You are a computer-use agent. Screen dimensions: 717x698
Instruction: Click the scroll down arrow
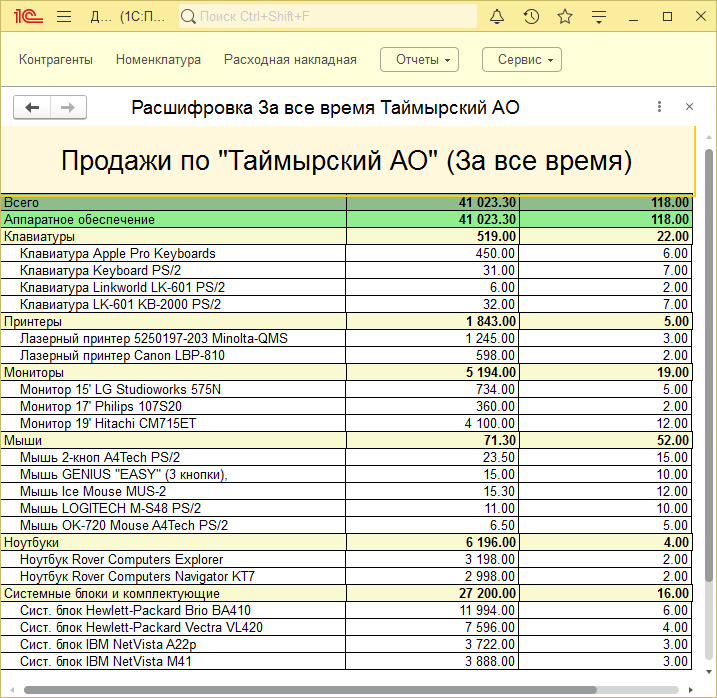tap(709, 672)
